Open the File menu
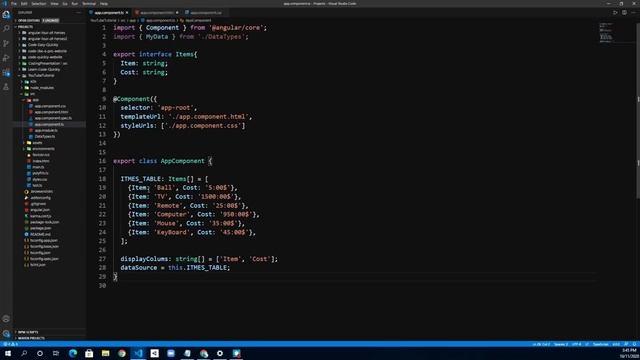This screenshot has height=360, width=640. pos(14,4)
